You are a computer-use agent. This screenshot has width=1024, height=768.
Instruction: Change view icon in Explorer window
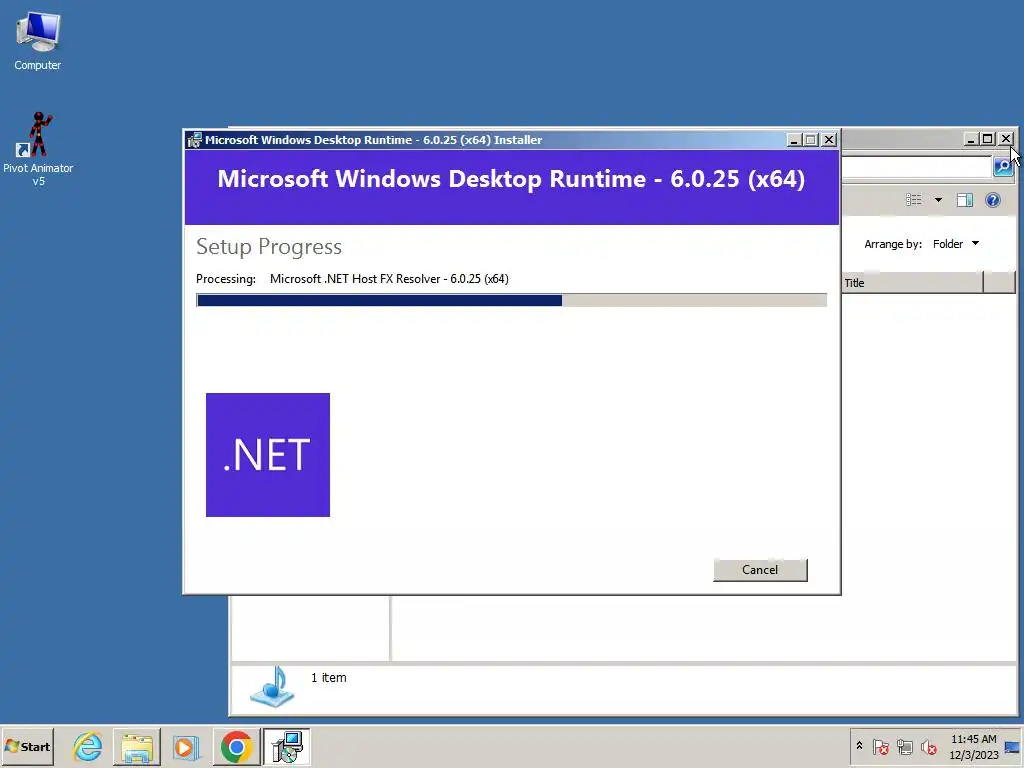coord(914,200)
